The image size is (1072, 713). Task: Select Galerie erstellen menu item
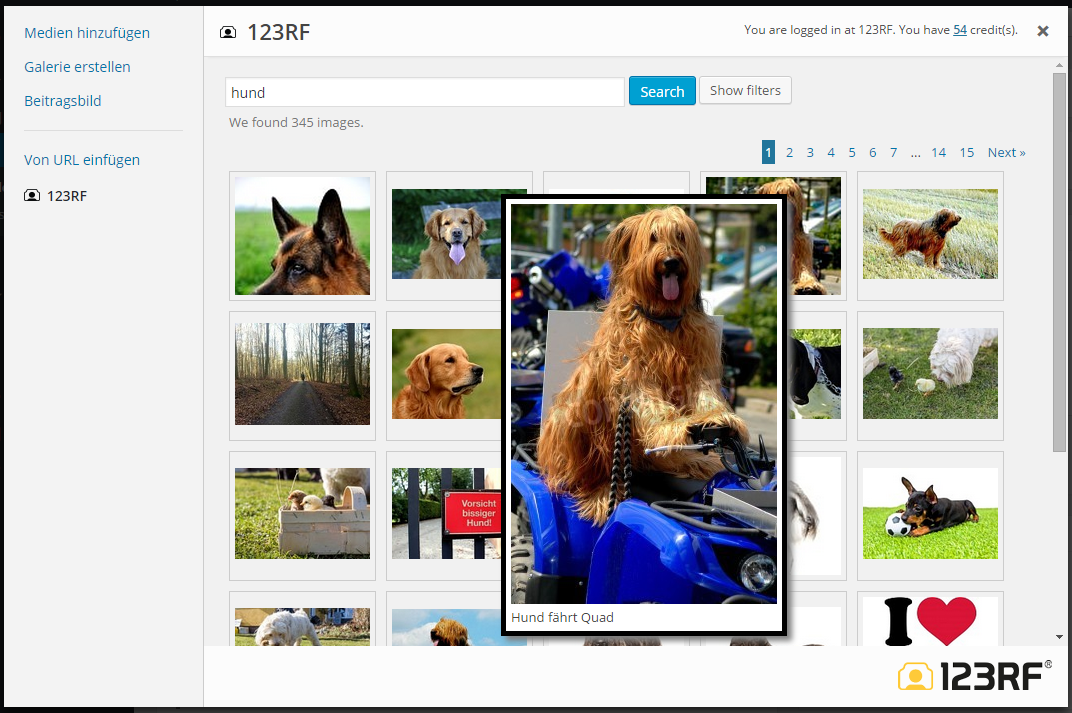coord(77,67)
